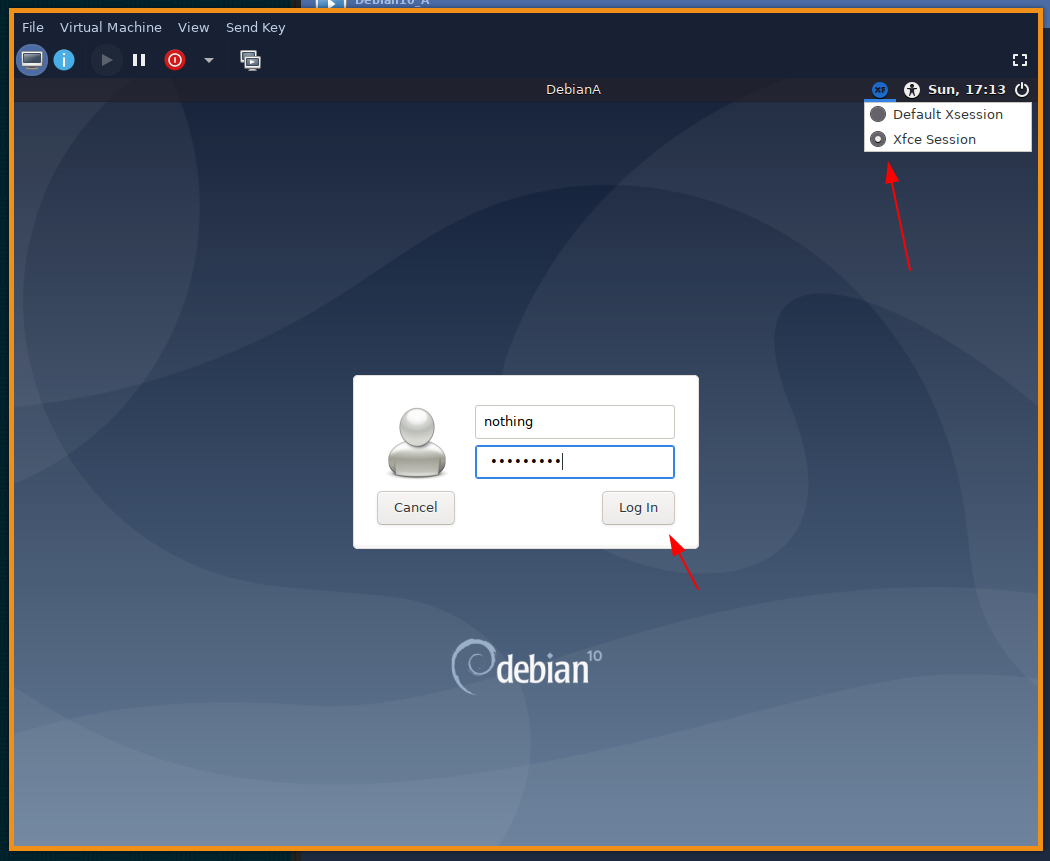Open the Send Key menu

[255, 27]
